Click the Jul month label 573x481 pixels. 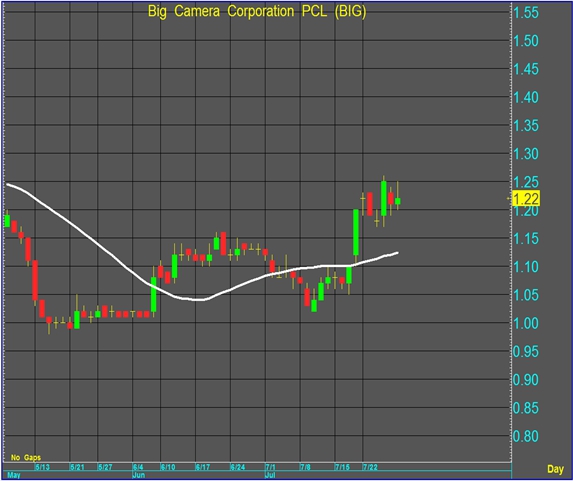[x=270, y=475]
